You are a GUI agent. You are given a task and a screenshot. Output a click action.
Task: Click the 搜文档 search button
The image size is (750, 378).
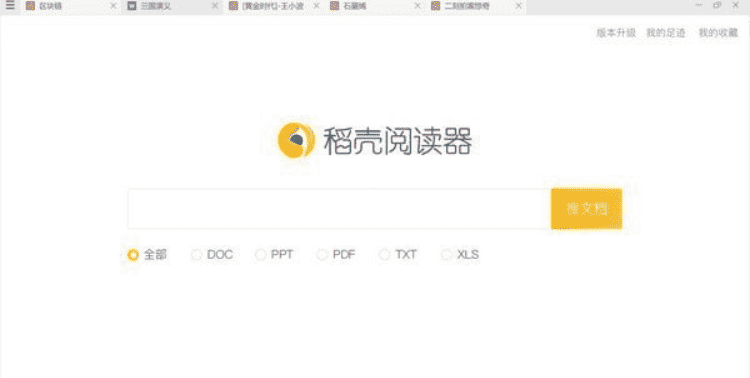point(586,209)
